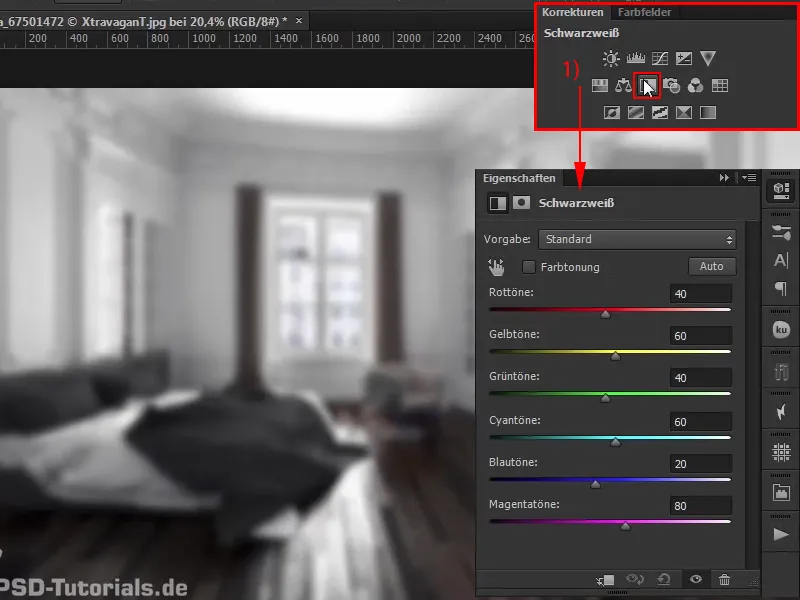Select the Color Balance adjustment icon

(625, 86)
